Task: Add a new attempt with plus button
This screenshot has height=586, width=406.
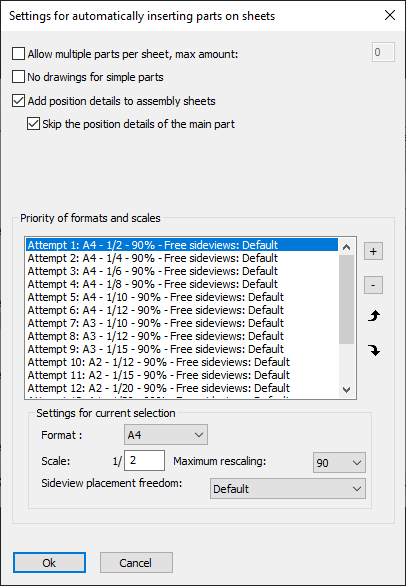Action: click(373, 252)
